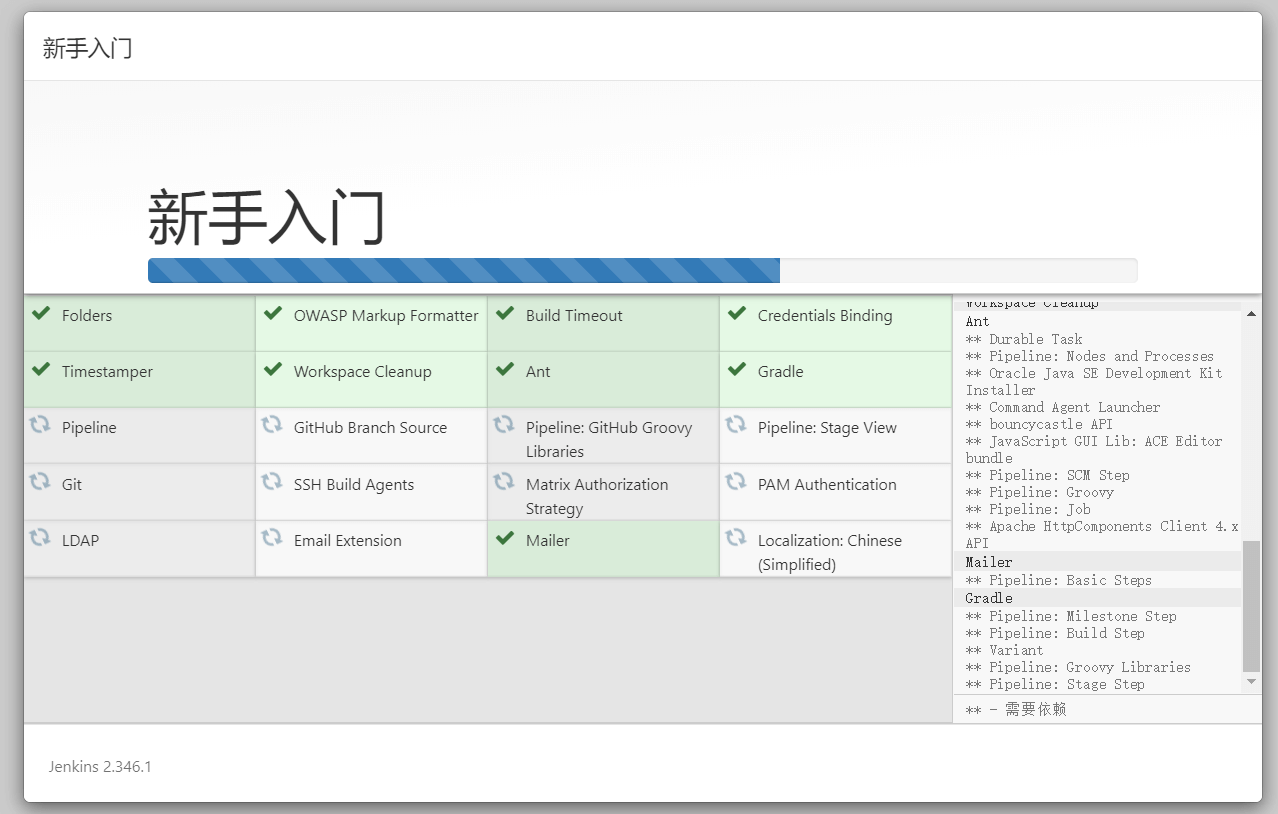Click the spinner icon beside Localization: Chinese (Simplified)
This screenshot has height=814, width=1278.
coord(736,538)
